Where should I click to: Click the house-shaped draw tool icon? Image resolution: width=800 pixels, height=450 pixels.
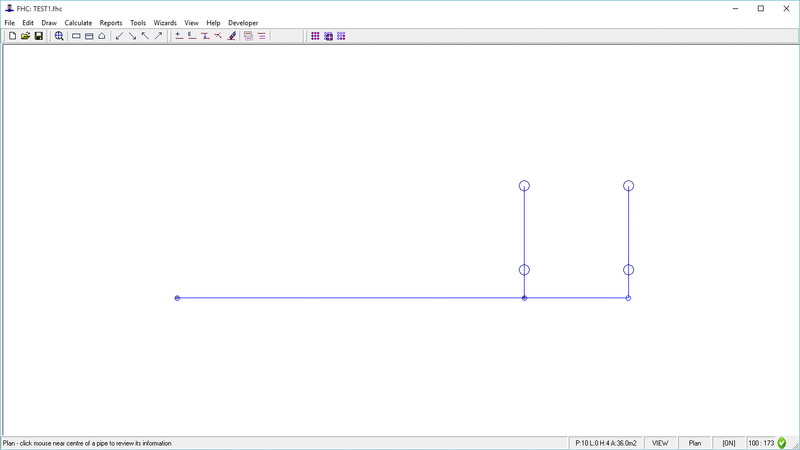pos(101,36)
